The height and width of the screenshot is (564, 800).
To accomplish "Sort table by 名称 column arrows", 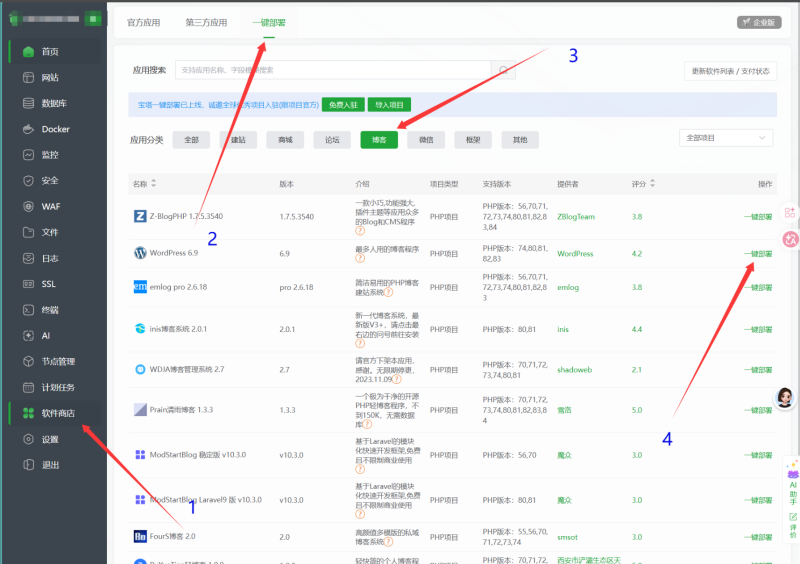I will 154,183.
